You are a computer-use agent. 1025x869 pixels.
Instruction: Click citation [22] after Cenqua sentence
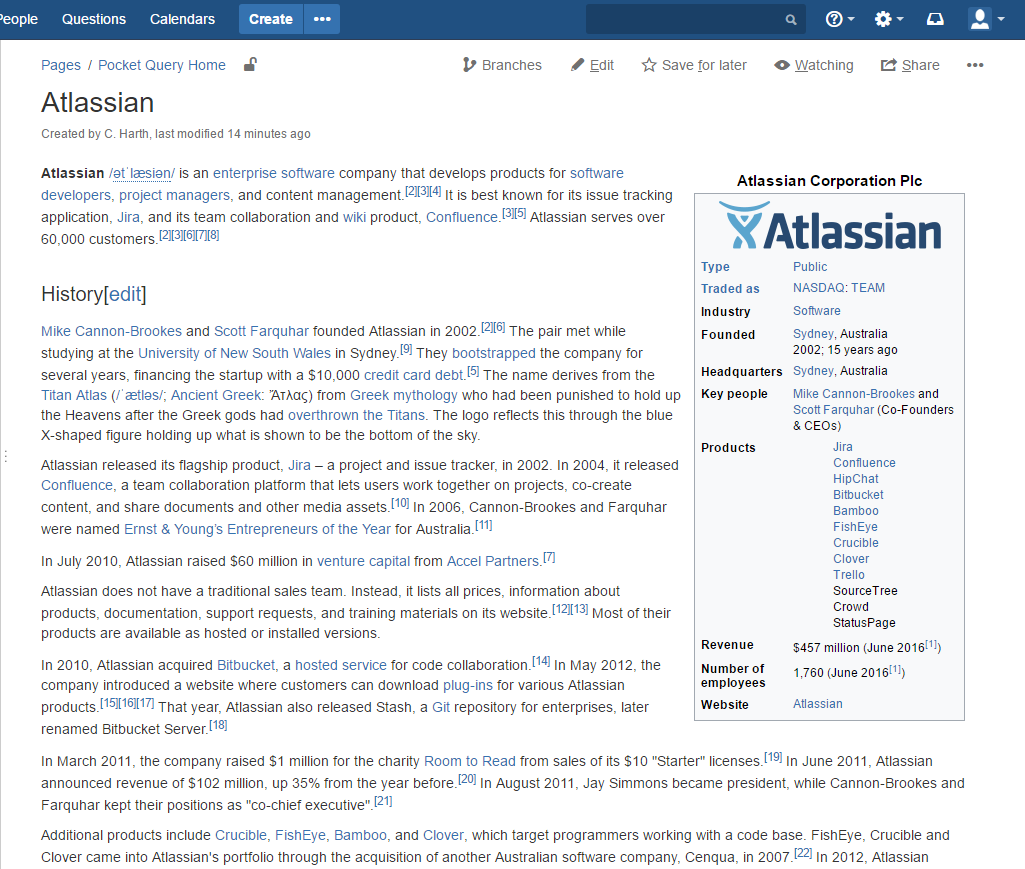pyautogui.click(x=803, y=853)
